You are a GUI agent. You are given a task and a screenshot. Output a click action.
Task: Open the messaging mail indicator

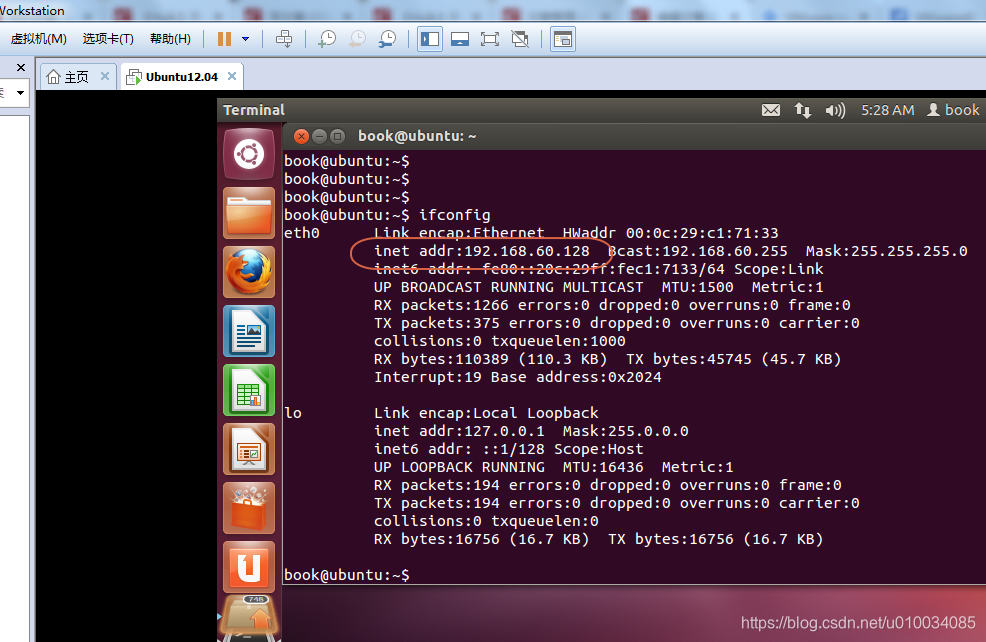click(771, 110)
